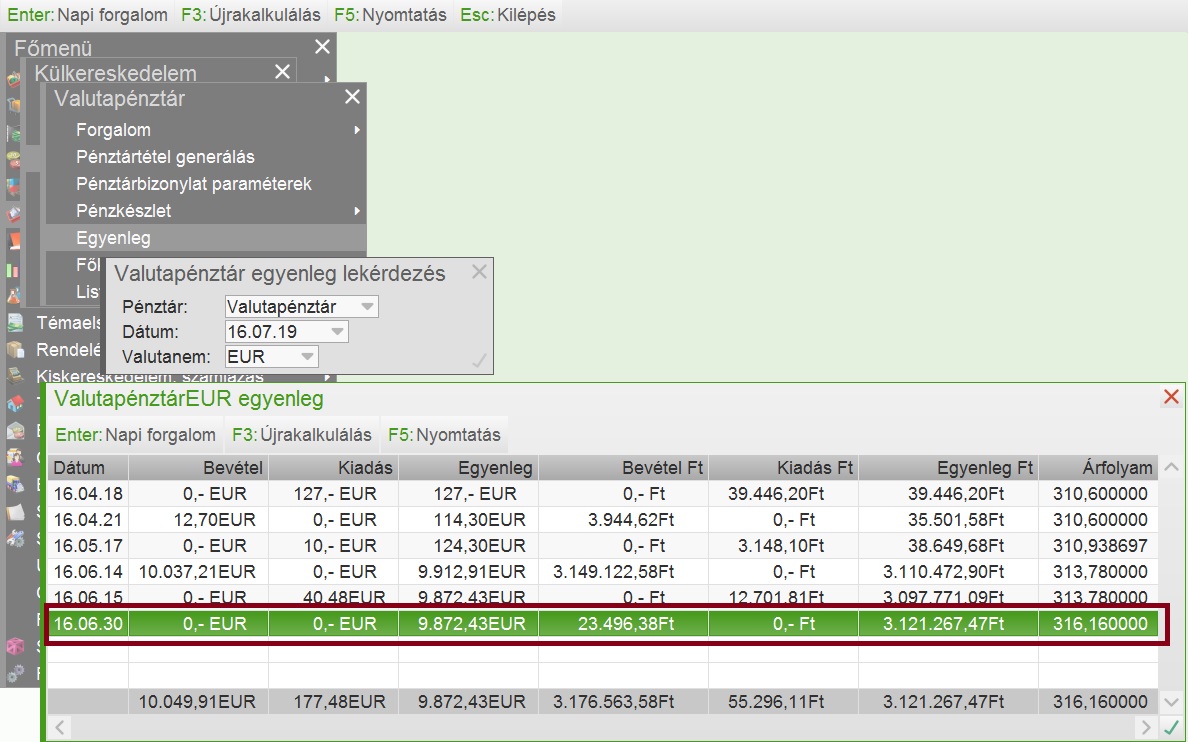Click the Bevétel Ft column header
Image resolution: width=1188 pixels, height=742 pixels.
[624, 468]
